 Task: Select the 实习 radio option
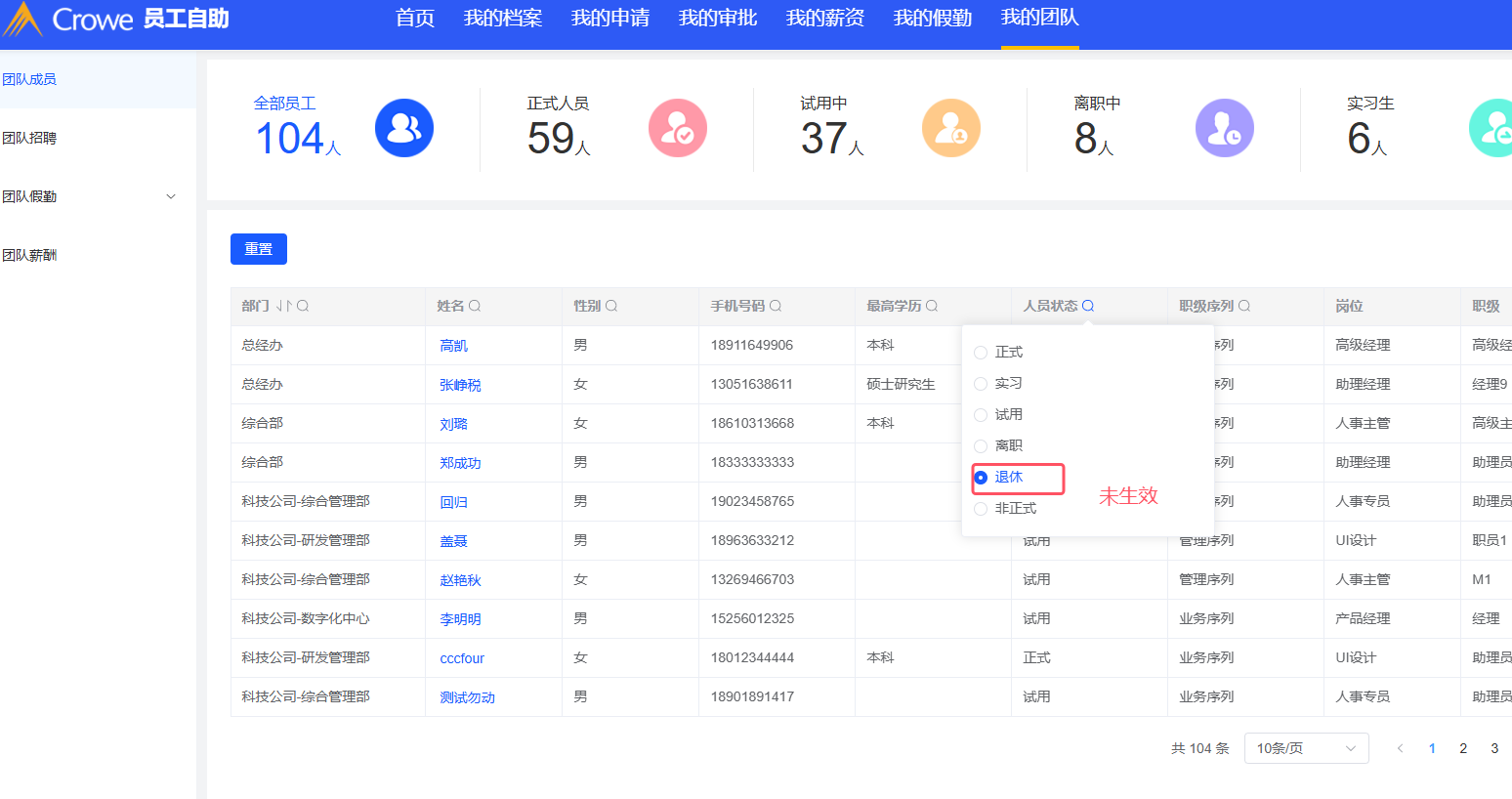point(981,384)
